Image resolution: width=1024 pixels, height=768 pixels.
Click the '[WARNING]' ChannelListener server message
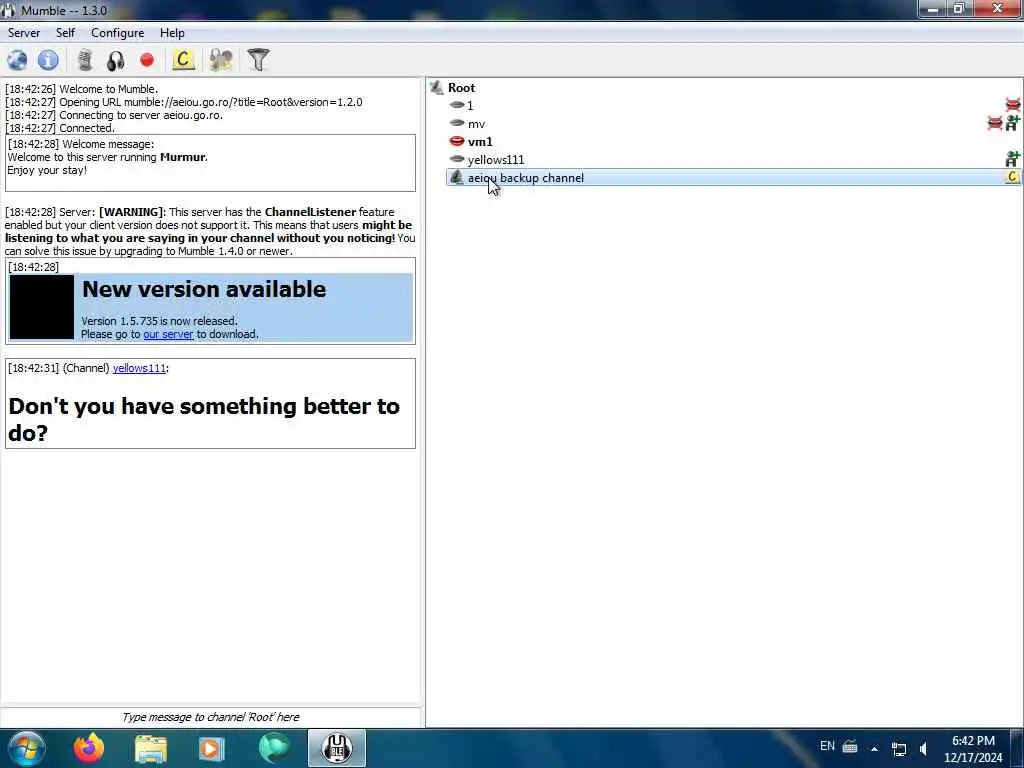tap(210, 232)
